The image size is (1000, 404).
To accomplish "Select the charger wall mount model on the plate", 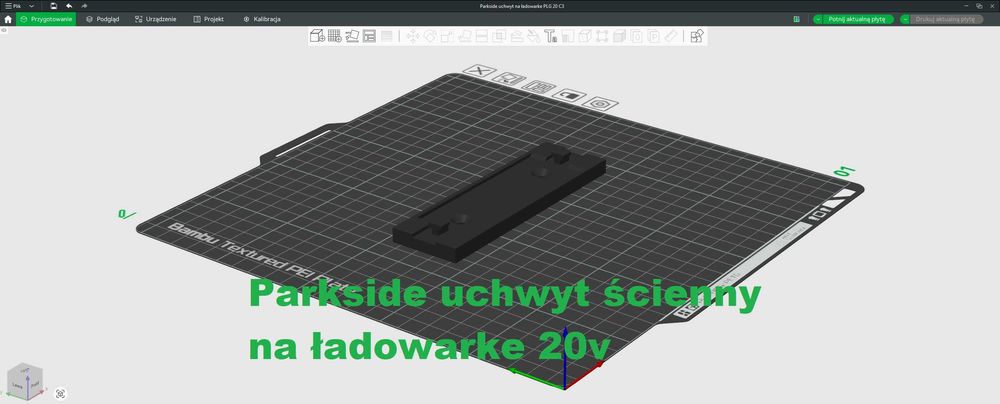I will (x=499, y=202).
